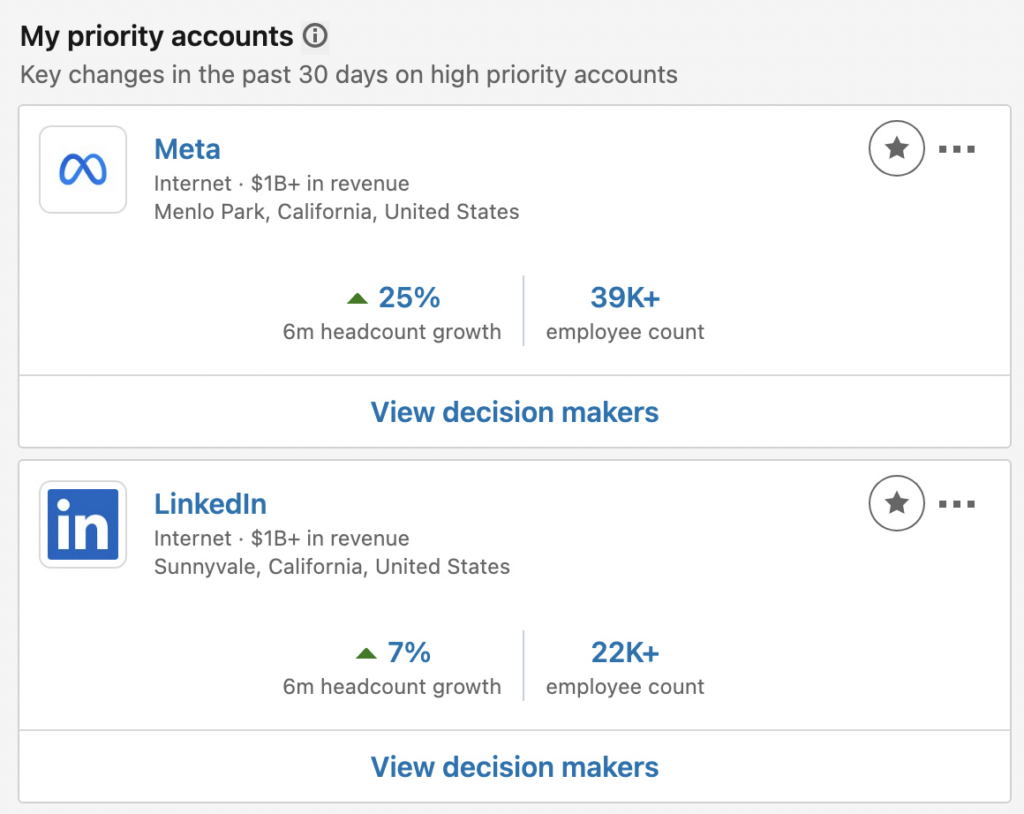Viewport: 1024px width, 814px height.
Task: Unsave the LinkedIn account via its star toggle
Action: 896,503
